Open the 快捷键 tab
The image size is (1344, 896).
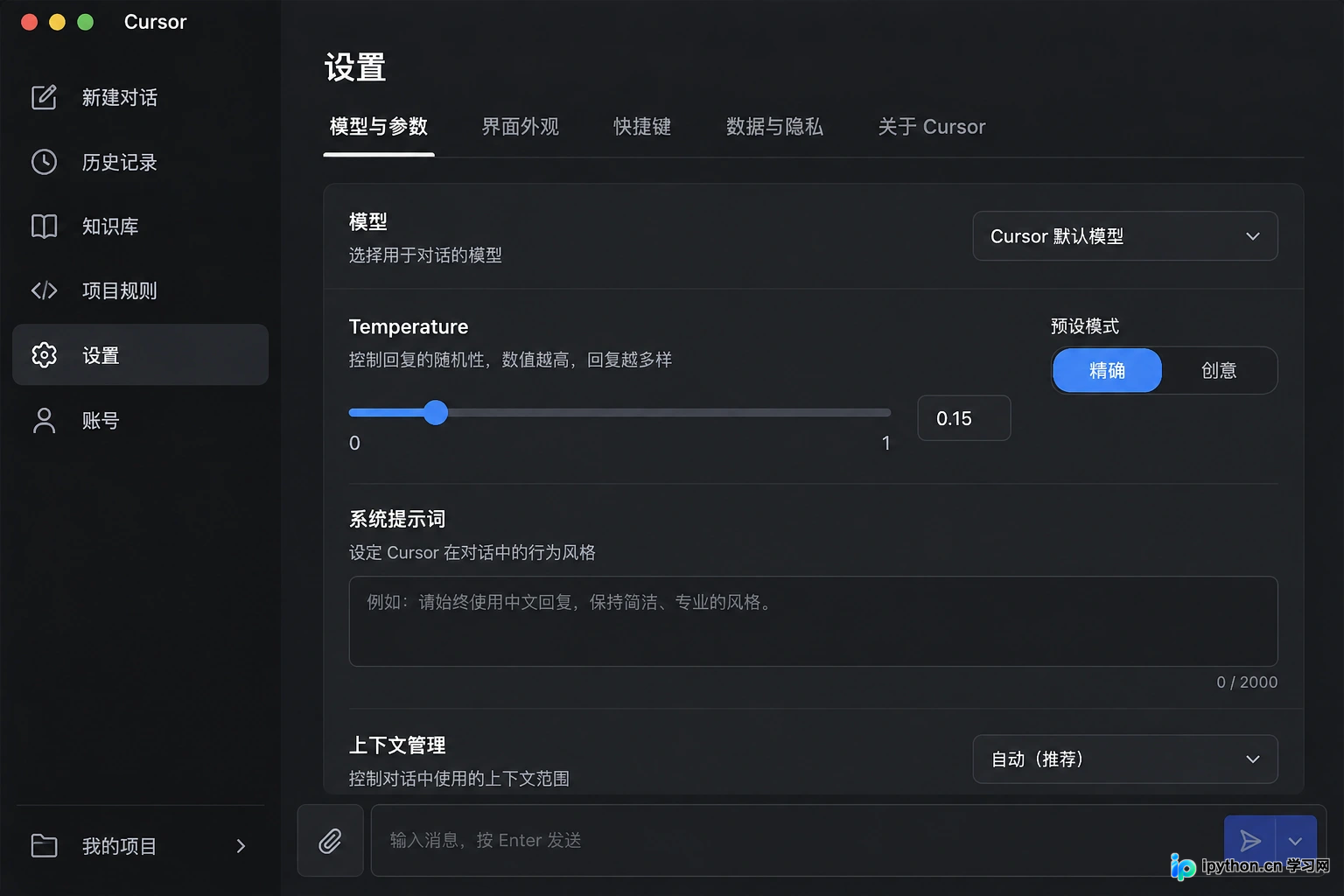pyautogui.click(x=642, y=127)
